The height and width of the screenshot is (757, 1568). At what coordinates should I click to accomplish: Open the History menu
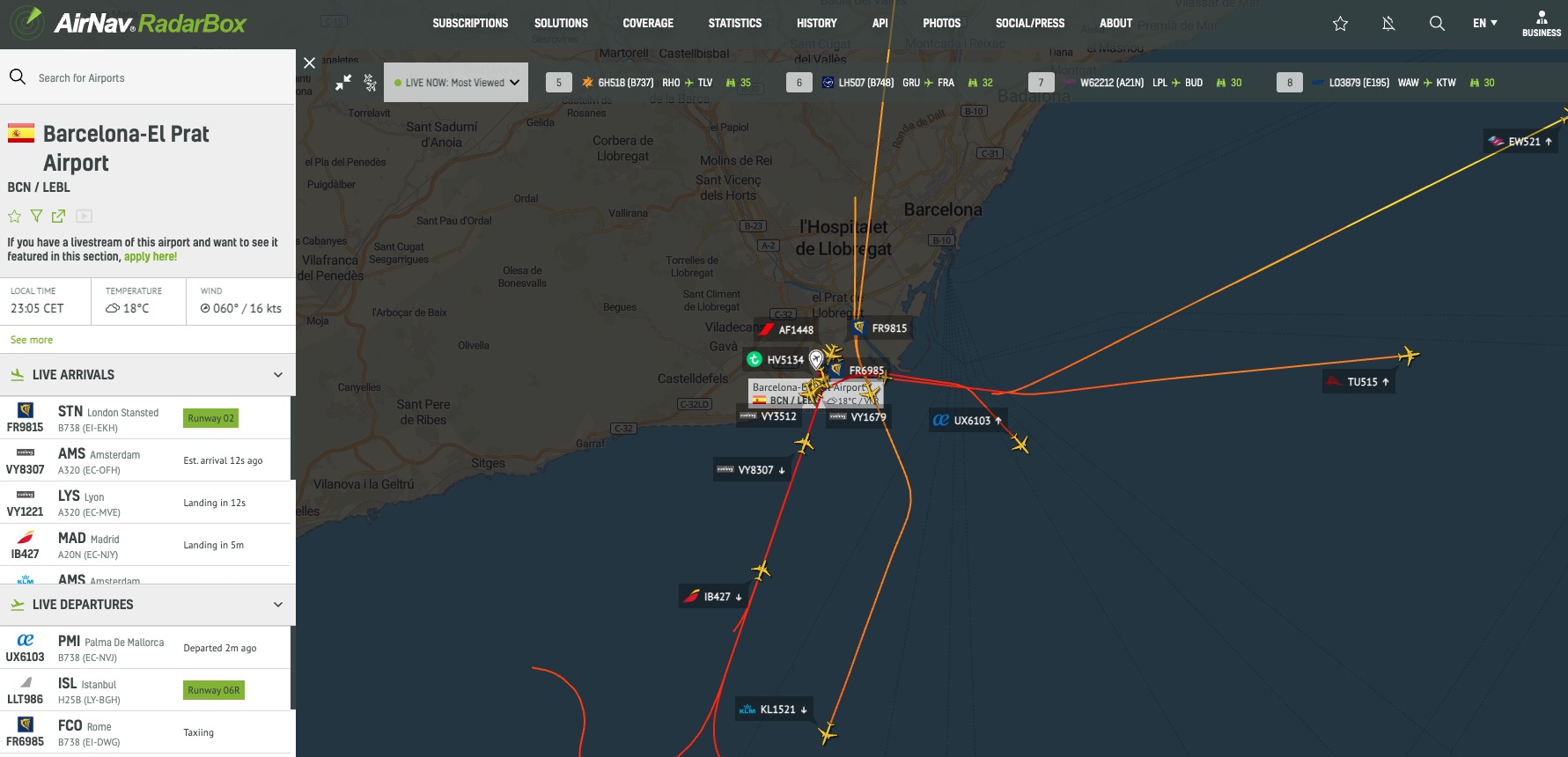pos(817,24)
